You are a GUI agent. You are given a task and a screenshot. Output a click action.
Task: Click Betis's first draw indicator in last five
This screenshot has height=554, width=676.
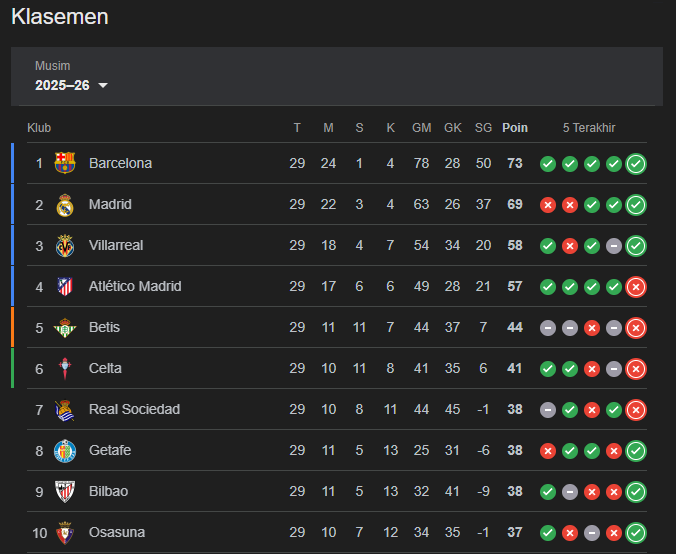point(548,328)
